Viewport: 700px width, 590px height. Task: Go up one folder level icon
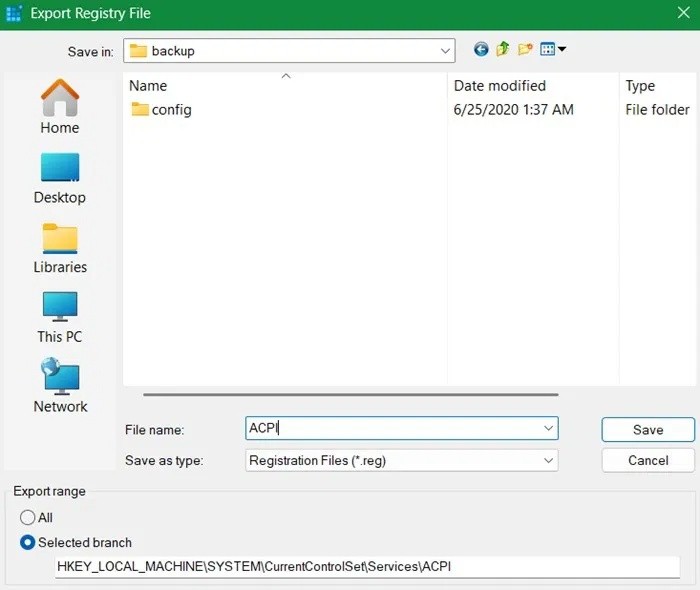503,50
